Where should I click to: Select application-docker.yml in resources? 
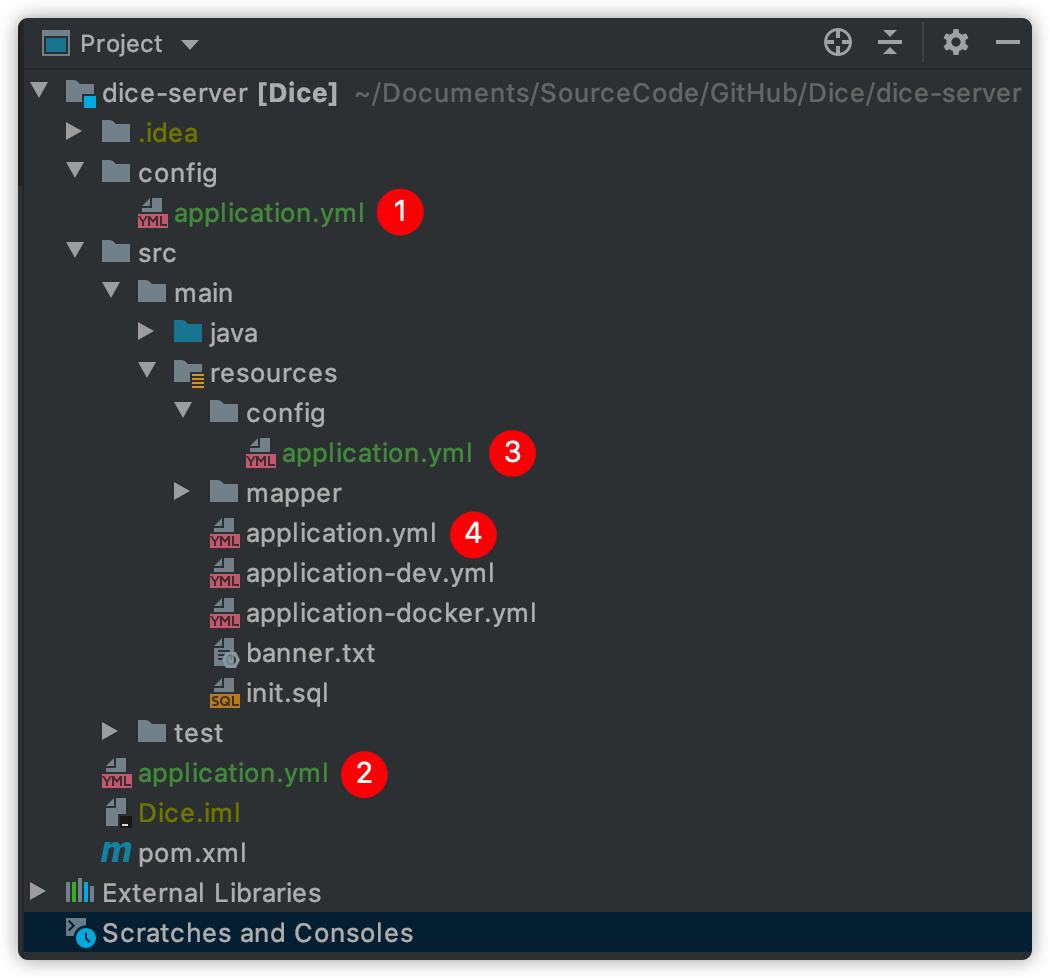[391, 613]
